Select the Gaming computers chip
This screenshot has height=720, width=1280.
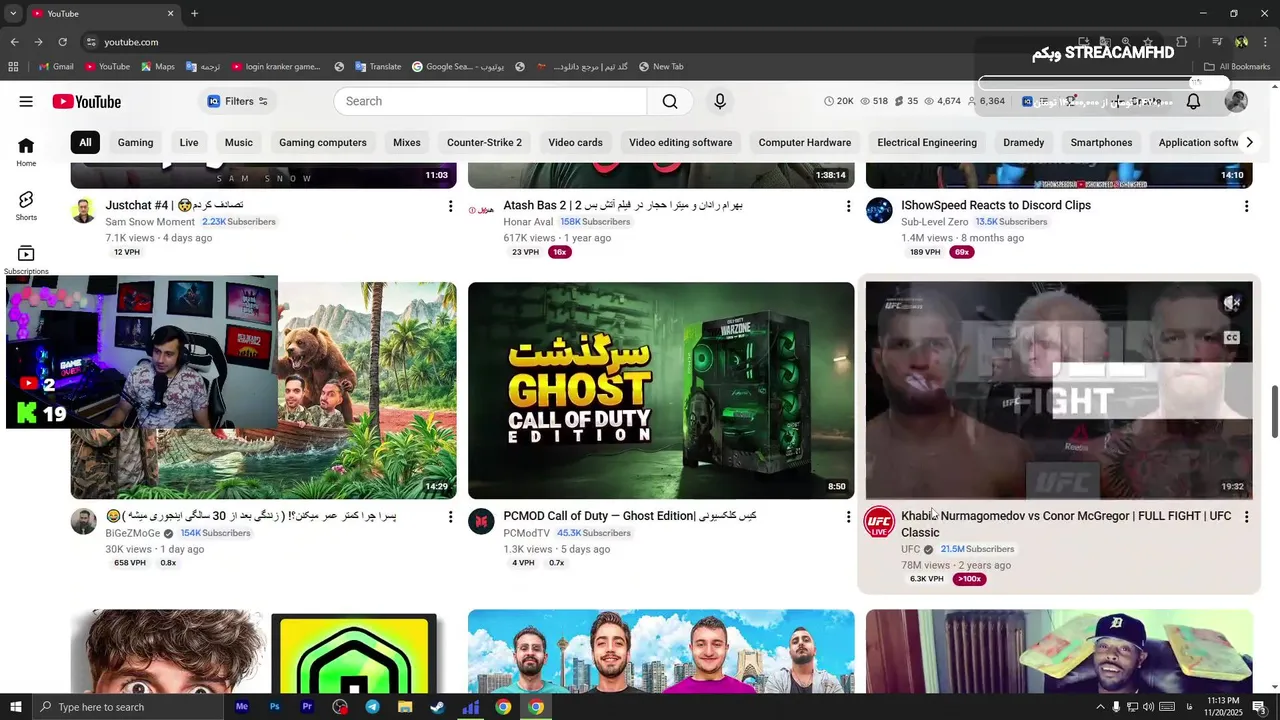(x=323, y=142)
